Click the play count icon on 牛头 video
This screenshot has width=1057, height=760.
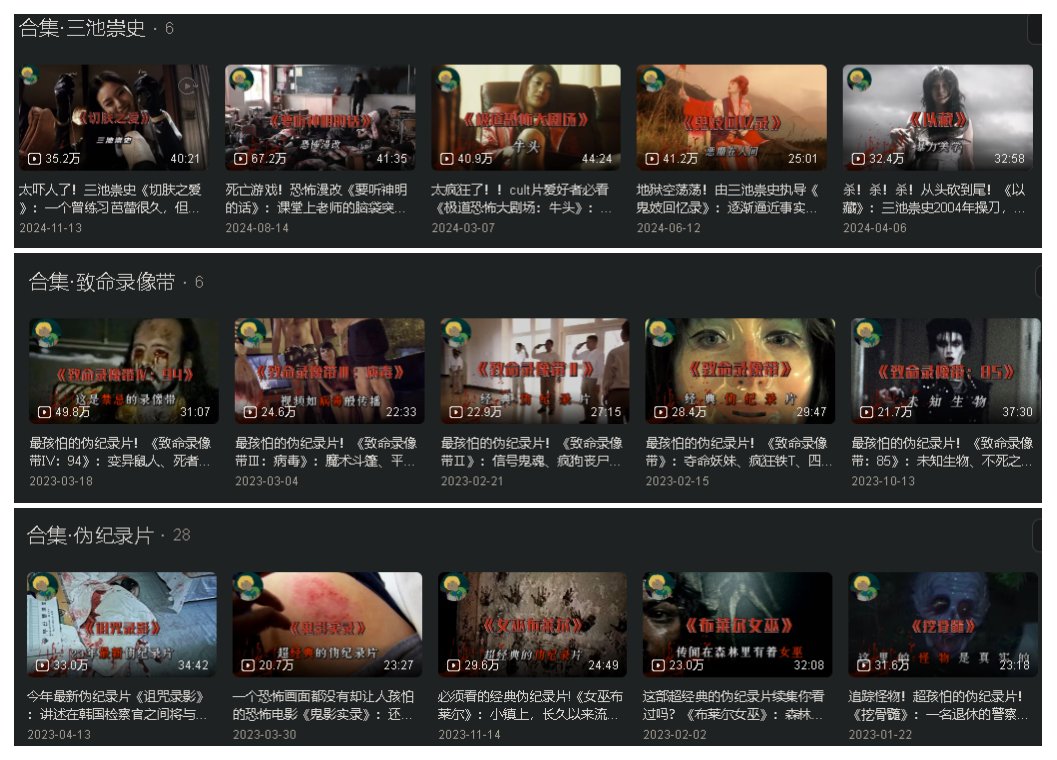pyautogui.click(x=446, y=159)
